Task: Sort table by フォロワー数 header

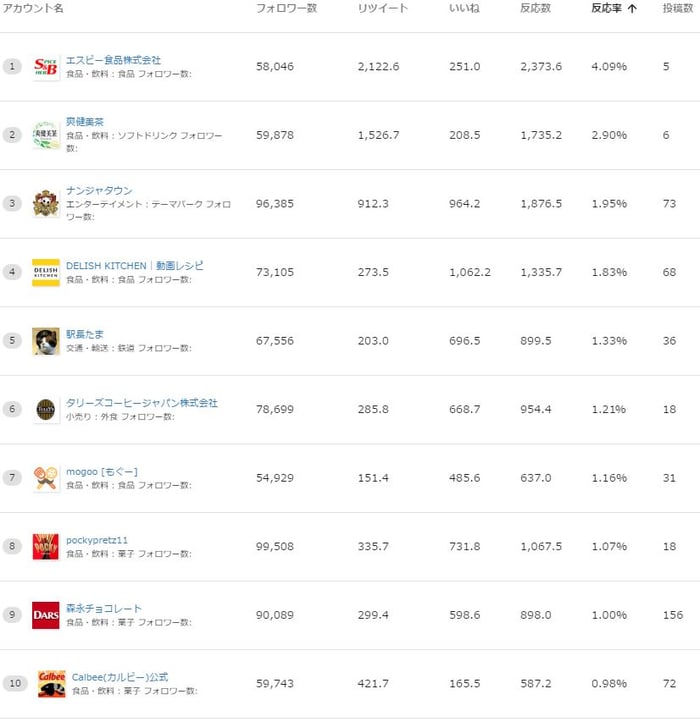Action: click(x=286, y=8)
